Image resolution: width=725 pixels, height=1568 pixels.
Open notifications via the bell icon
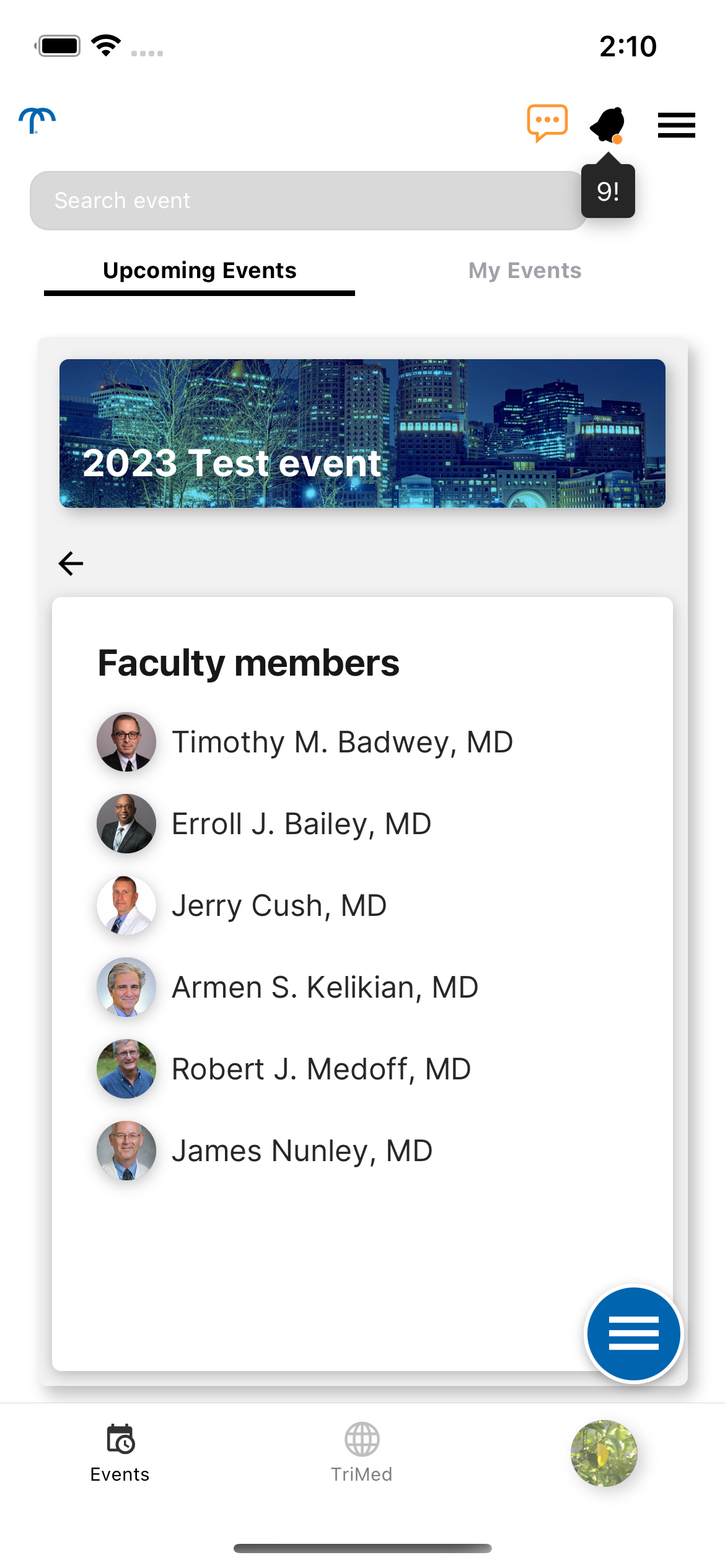608,125
